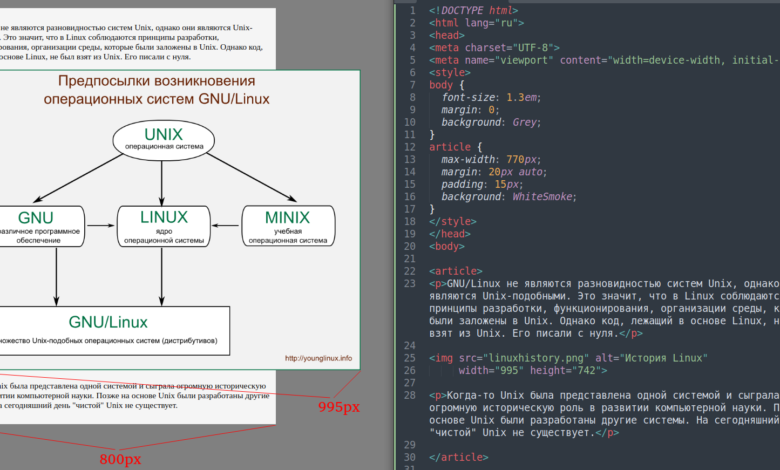Viewport: 780px width, 470px height.
Task: Click the WhiteSmoke background color value
Action: 542,196
